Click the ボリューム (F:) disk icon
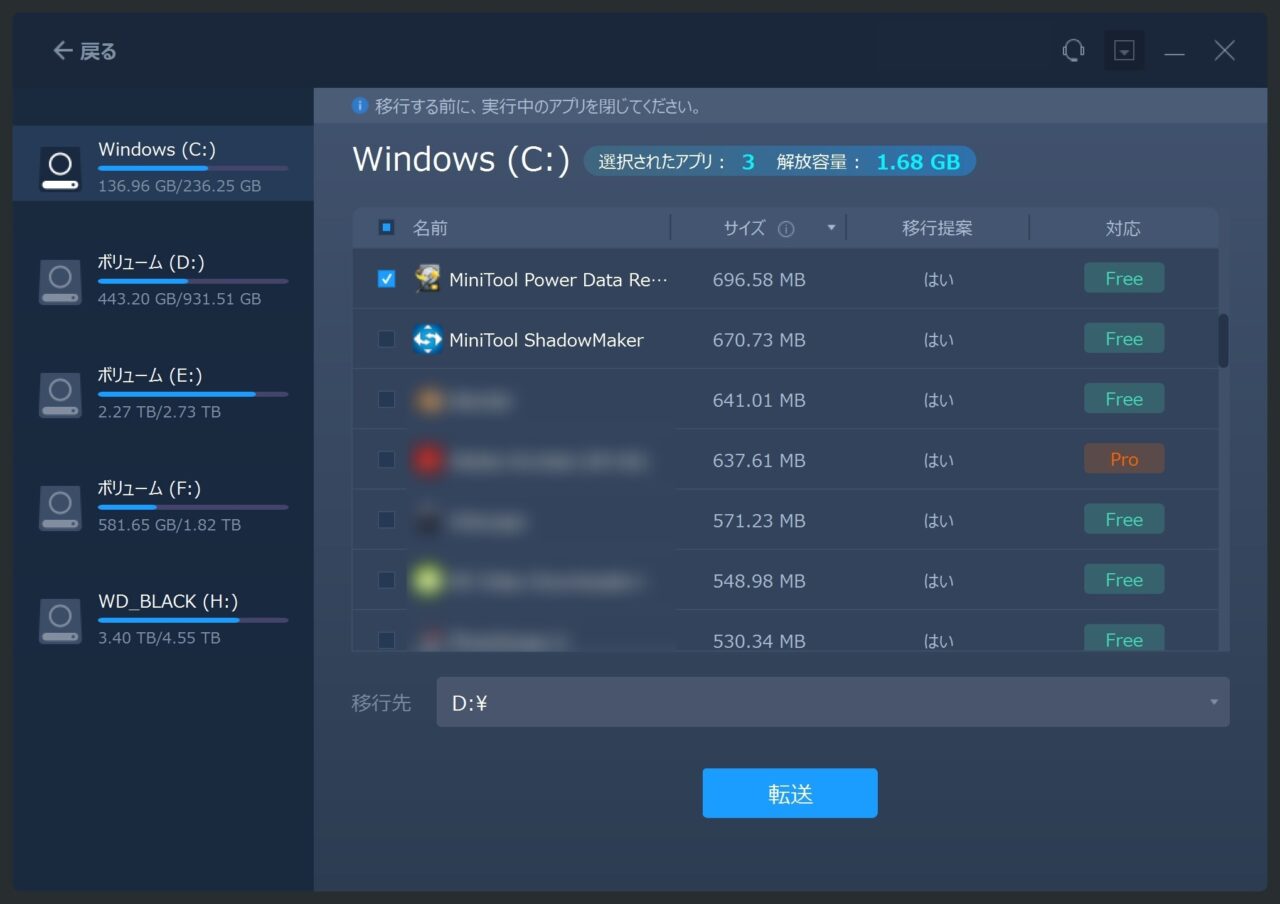This screenshot has width=1280, height=904. coord(60,507)
